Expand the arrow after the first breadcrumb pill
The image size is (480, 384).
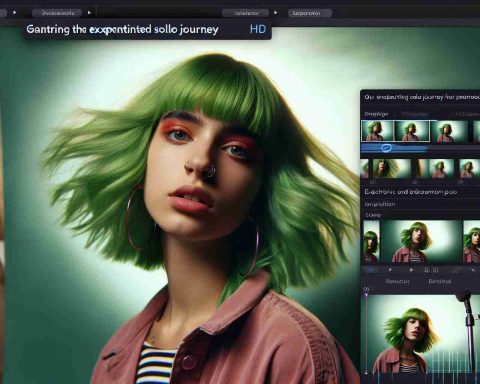(89, 13)
